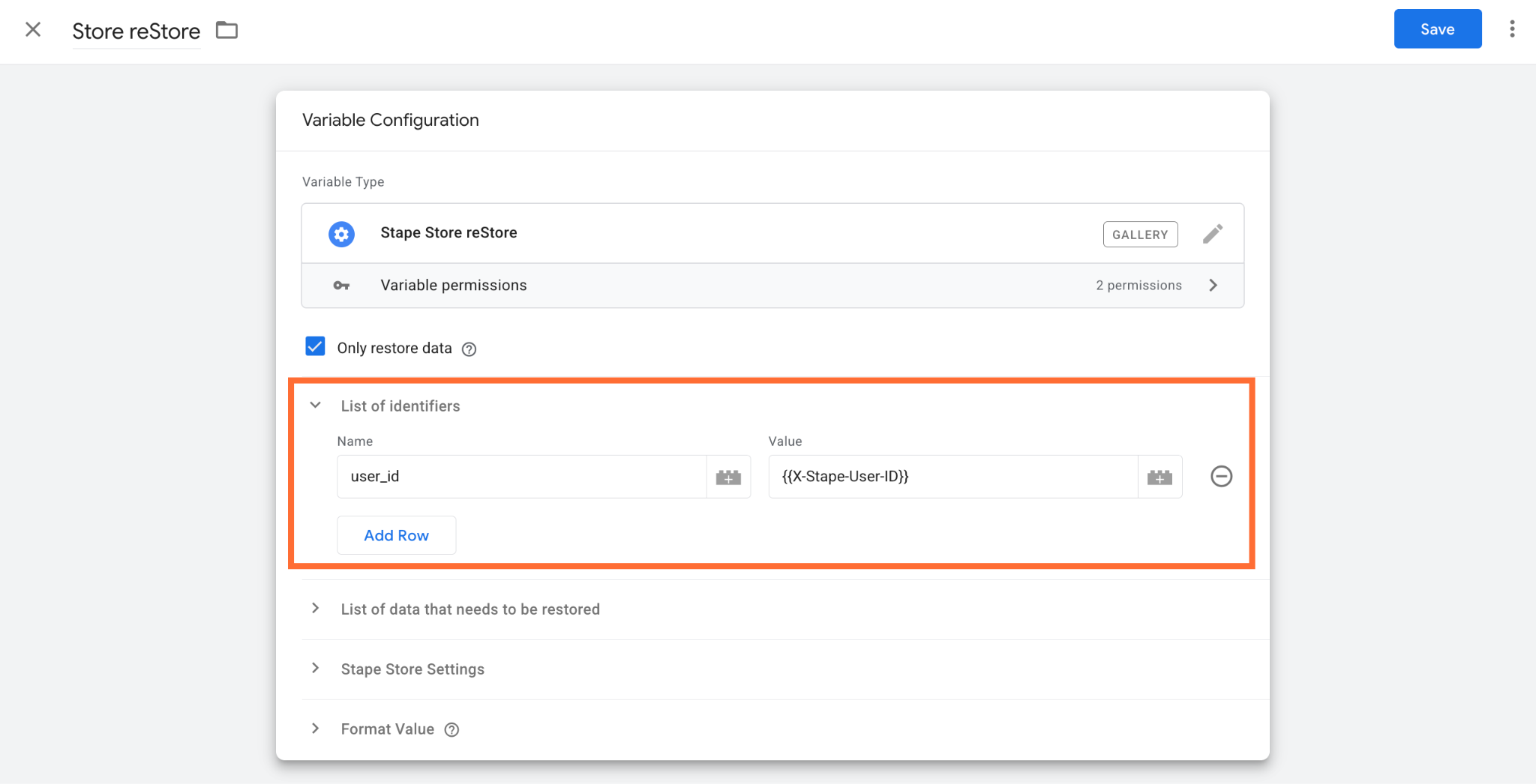Viewport: 1536px width, 784px height.
Task: Open help for Only restore data
Action: (x=469, y=349)
